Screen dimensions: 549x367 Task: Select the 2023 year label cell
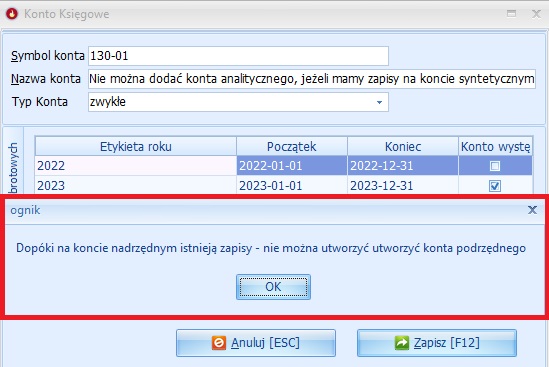pyautogui.click(x=136, y=185)
